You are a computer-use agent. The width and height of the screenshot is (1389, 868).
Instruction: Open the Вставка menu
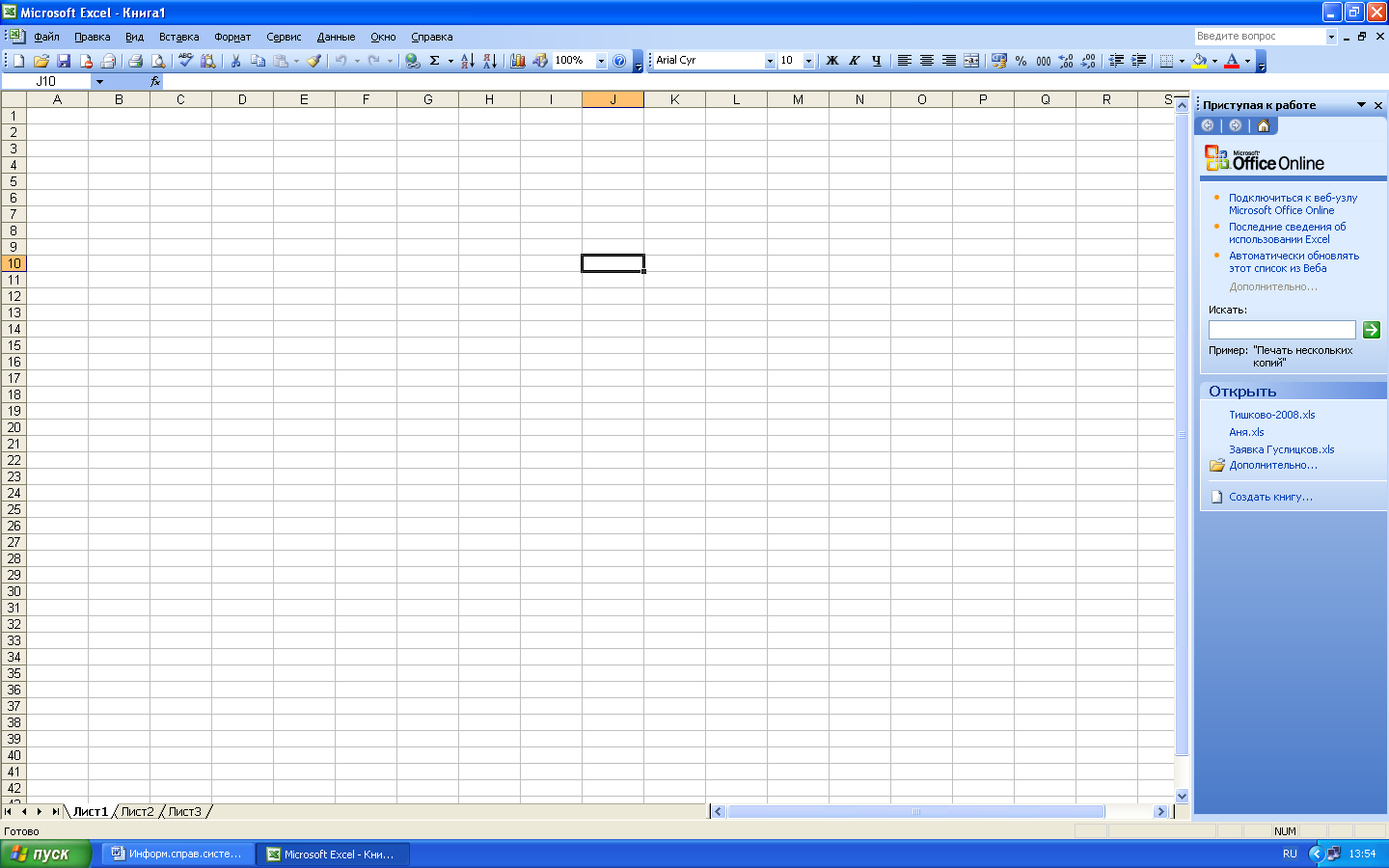click(178, 37)
